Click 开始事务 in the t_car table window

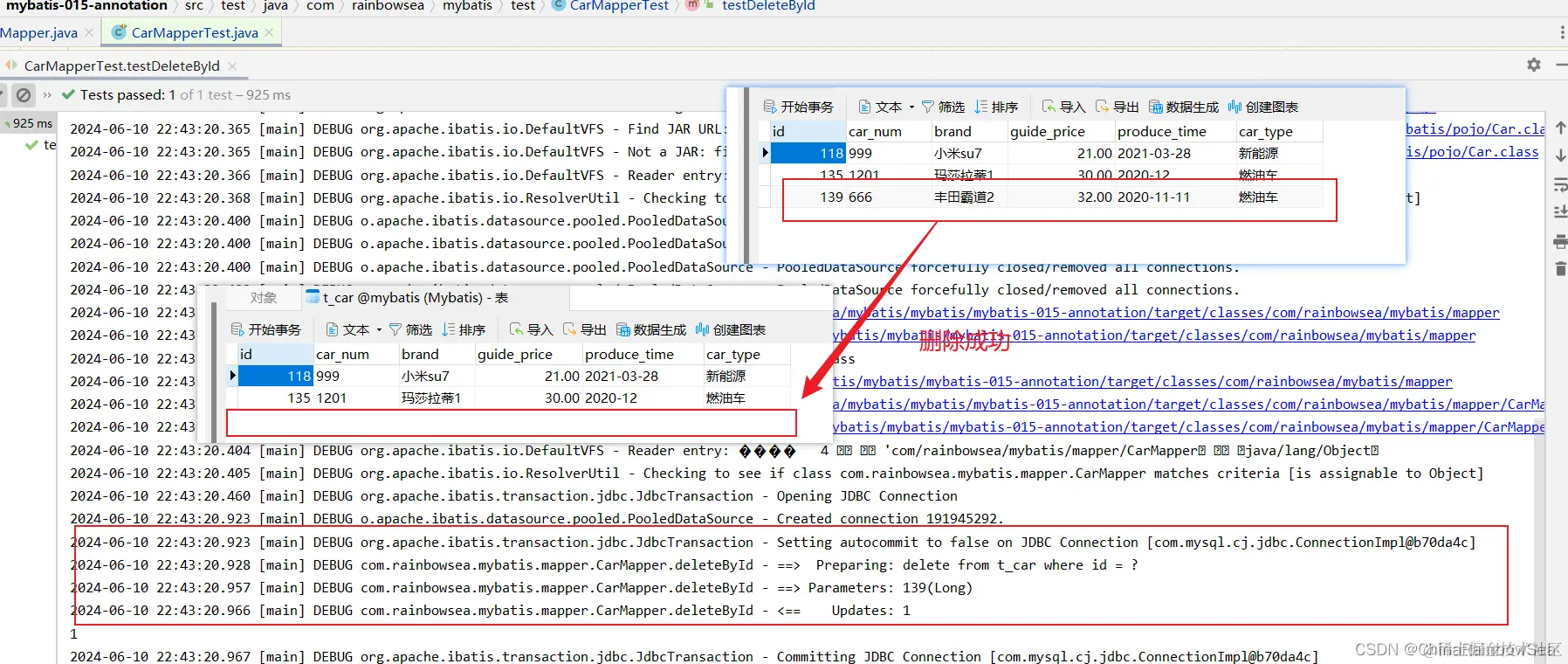(266, 329)
